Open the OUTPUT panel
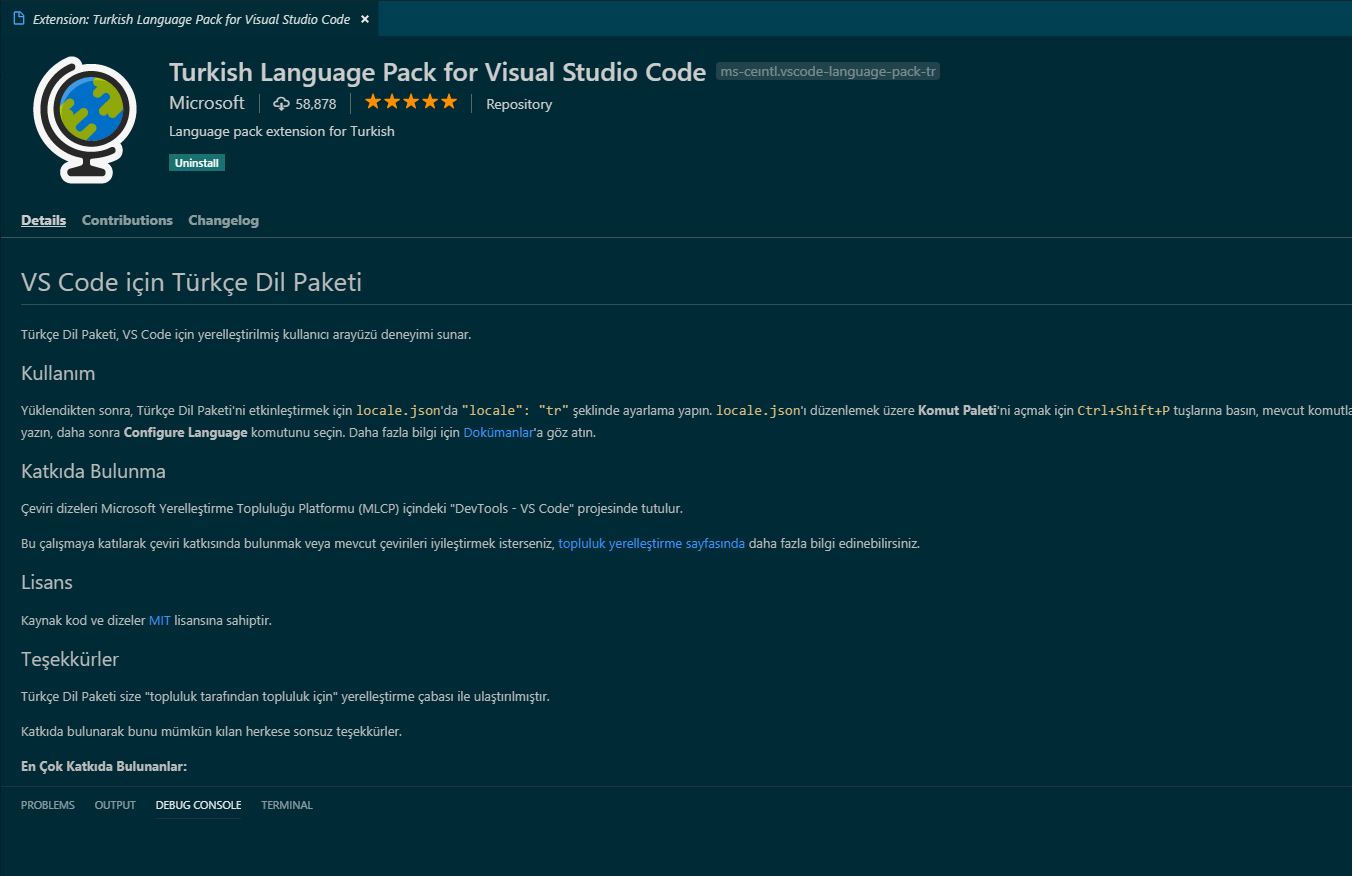 [114, 804]
